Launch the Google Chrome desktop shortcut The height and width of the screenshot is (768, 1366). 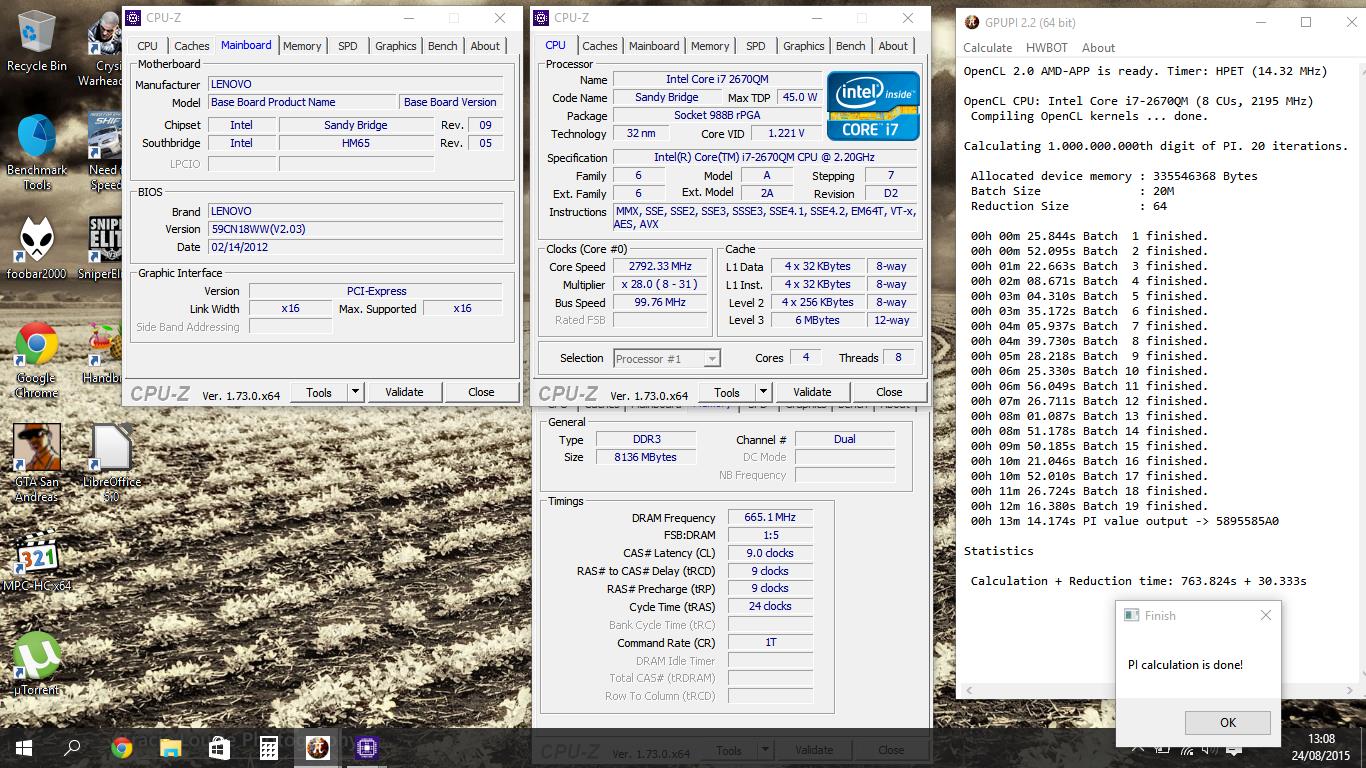[x=36, y=360]
